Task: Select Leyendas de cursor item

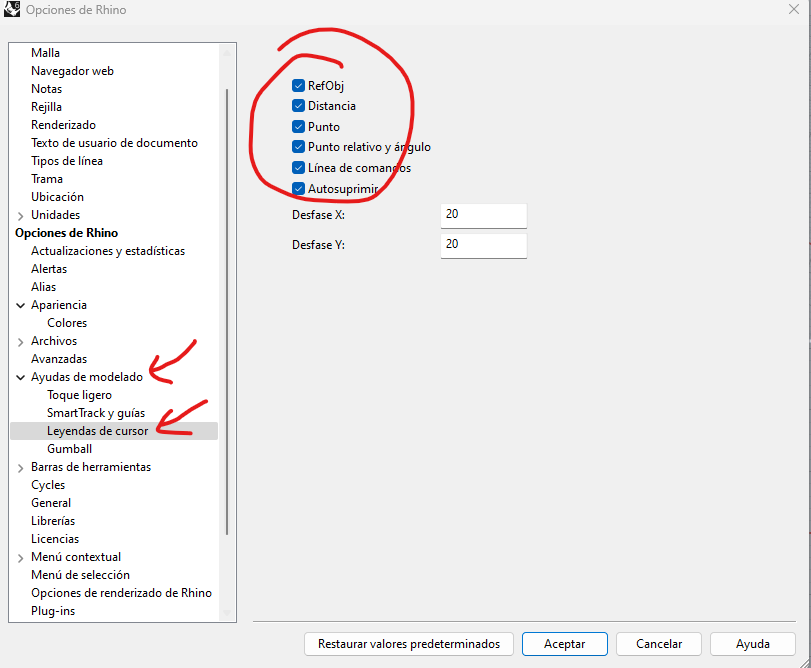Action: (x=98, y=431)
